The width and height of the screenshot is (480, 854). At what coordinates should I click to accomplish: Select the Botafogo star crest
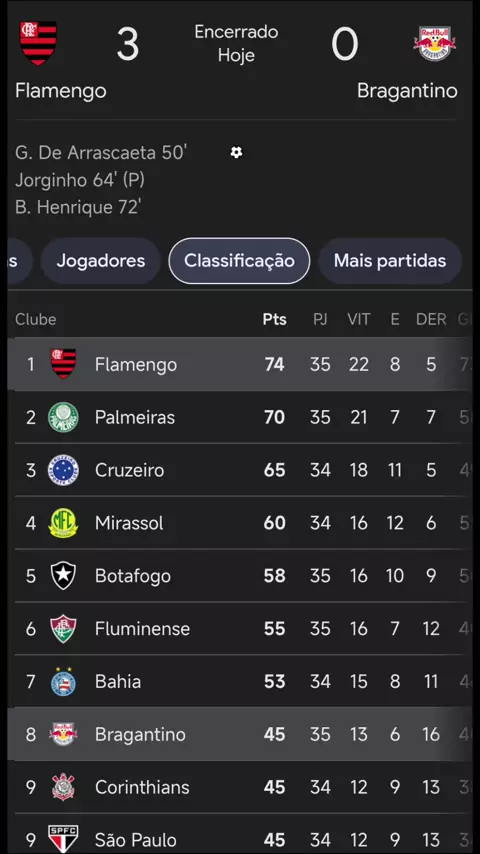pyautogui.click(x=63, y=576)
